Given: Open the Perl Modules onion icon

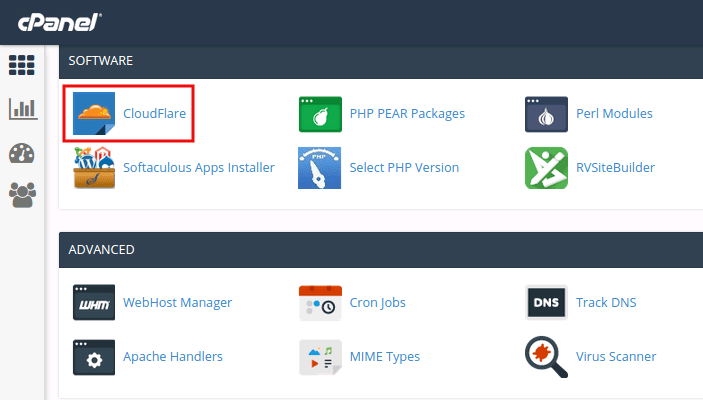Looking at the screenshot, I should 546,114.
